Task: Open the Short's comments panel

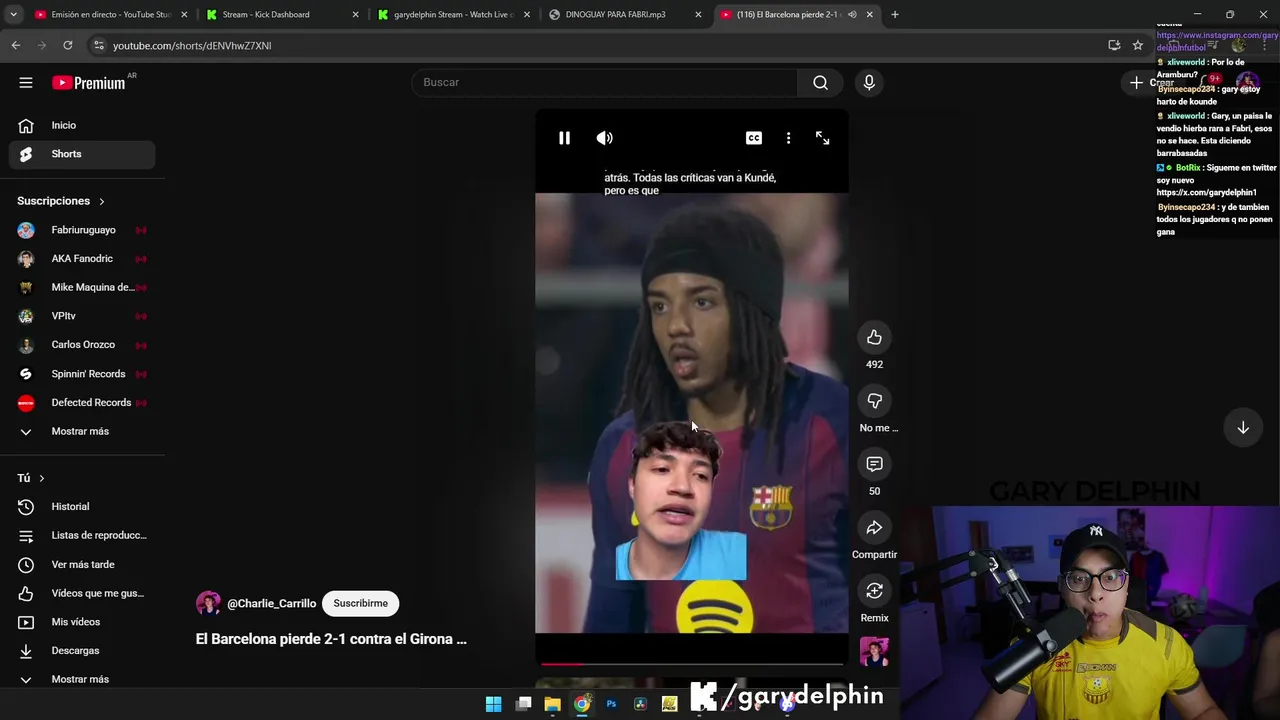Action: tap(874, 464)
